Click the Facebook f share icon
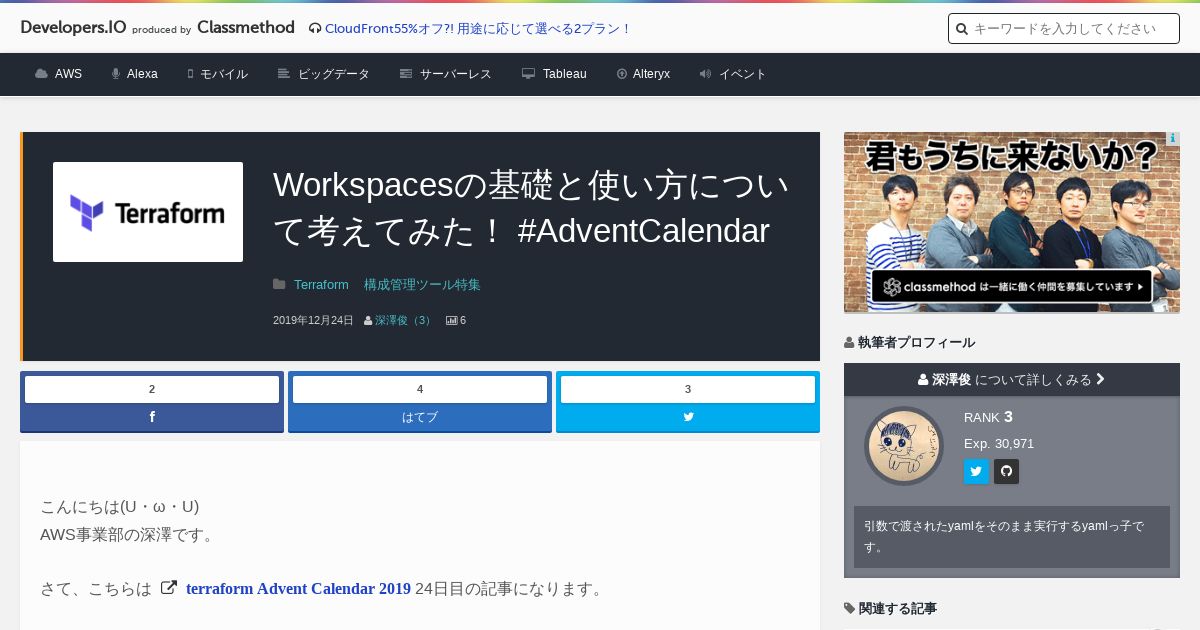Image resolution: width=1200 pixels, height=630 pixels. point(152,417)
